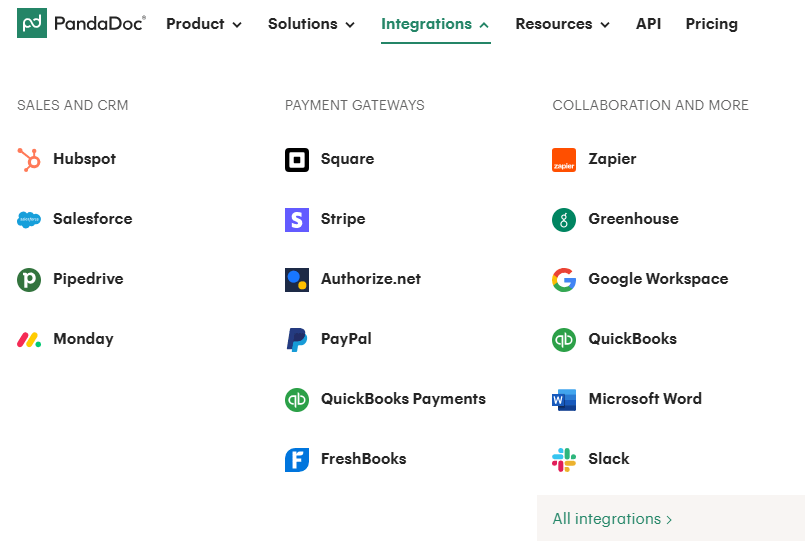Screen dimensions: 811x553
Task: Click the green Pipedrive icon
Action: [x=29, y=279]
